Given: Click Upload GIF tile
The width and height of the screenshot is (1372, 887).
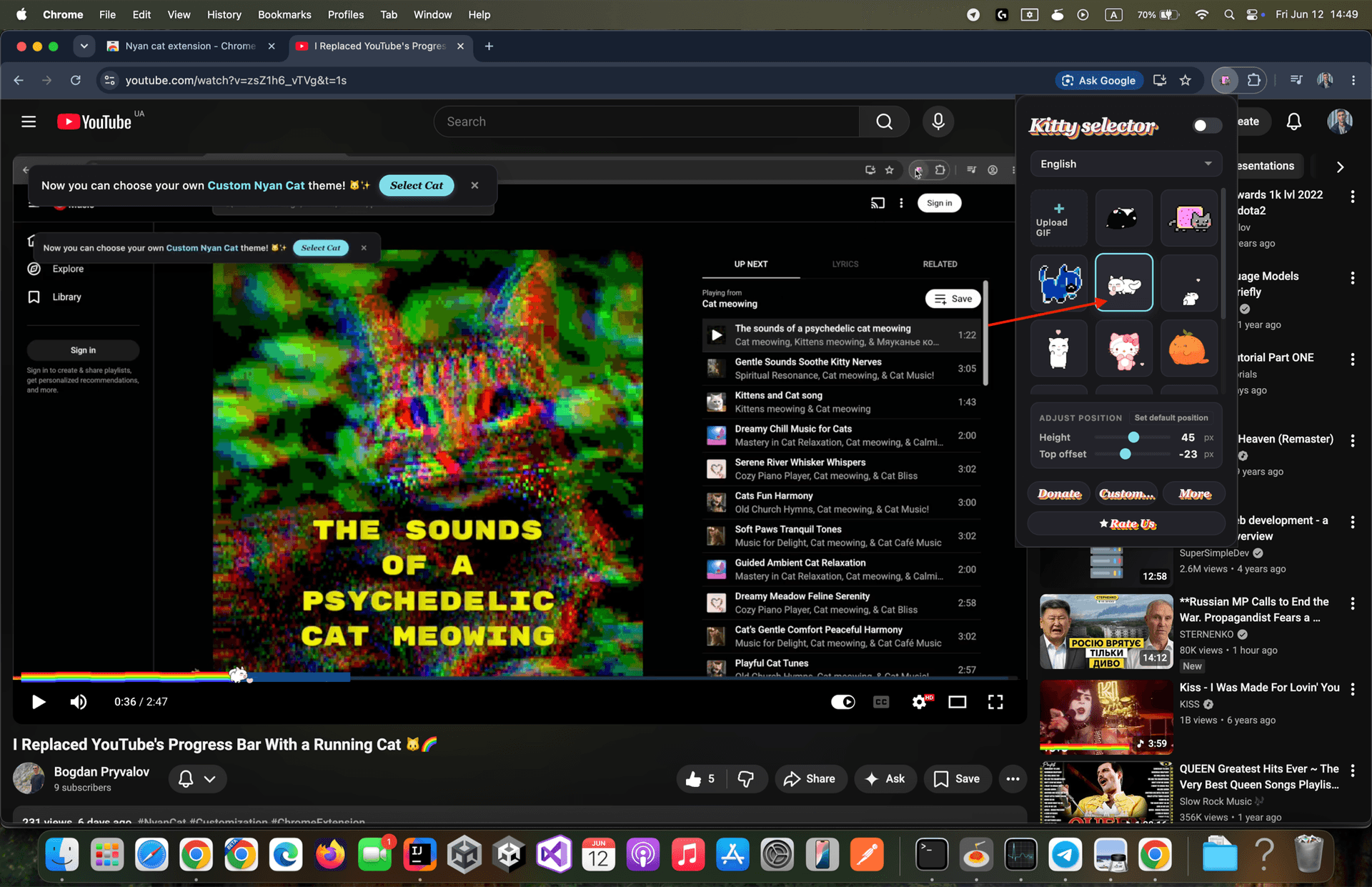Looking at the screenshot, I should click(x=1058, y=218).
